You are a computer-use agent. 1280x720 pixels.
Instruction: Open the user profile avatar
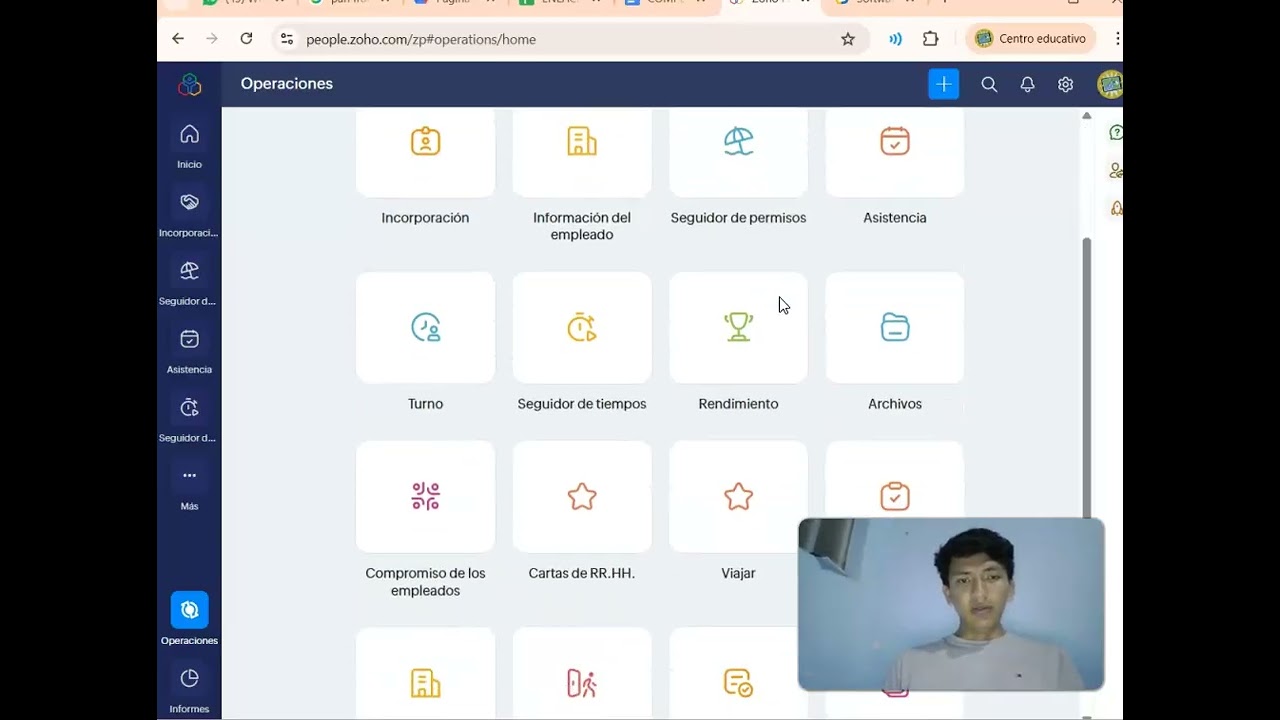pyautogui.click(x=1109, y=85)
